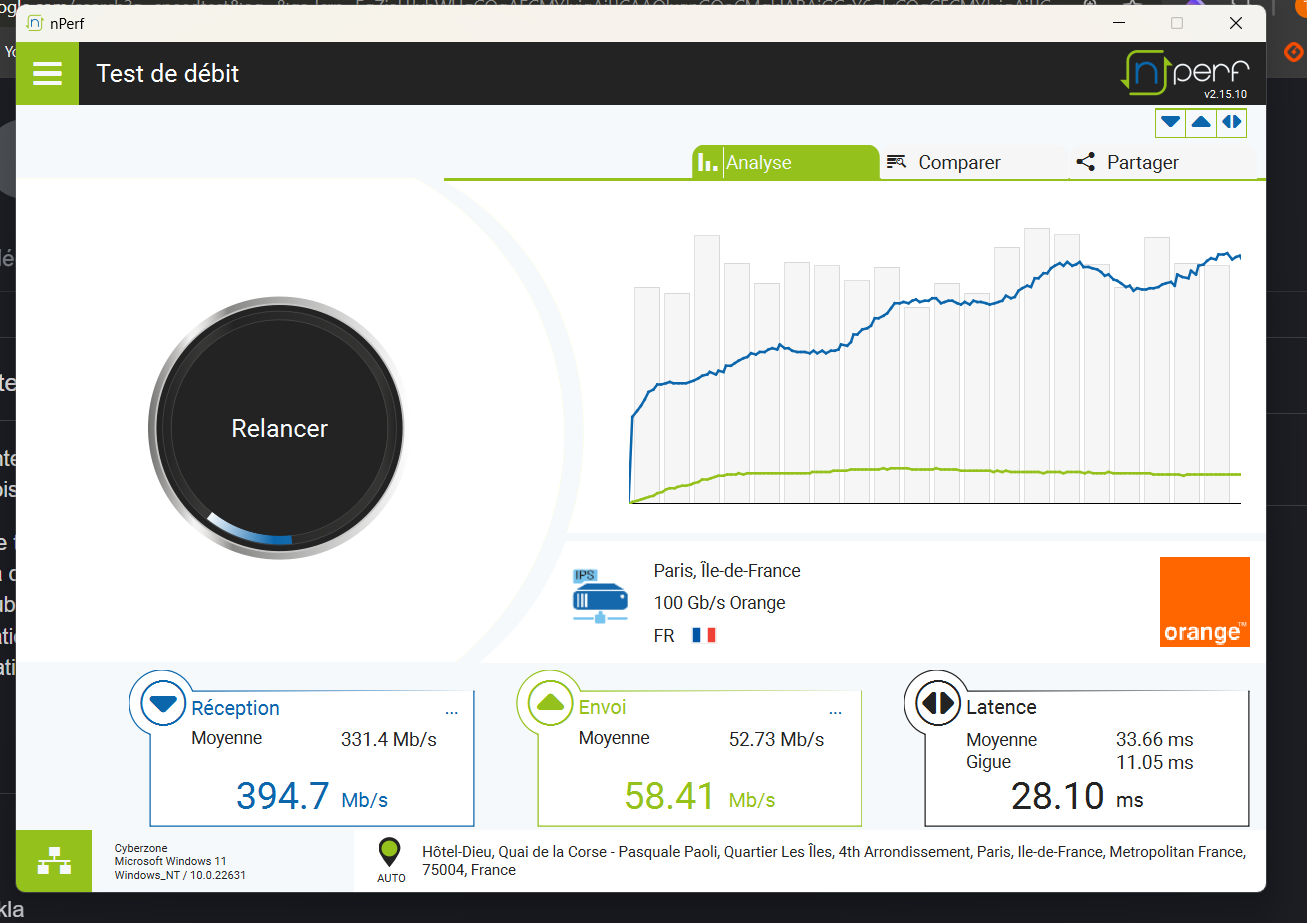
Task: Click the IPS server icon
Action: tap(600, 595)
